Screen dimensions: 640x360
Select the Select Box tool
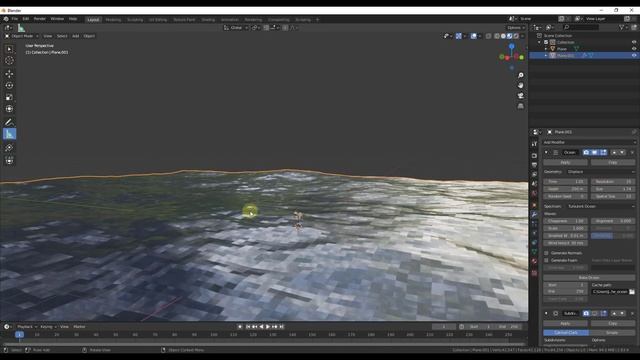coord(9,49)
